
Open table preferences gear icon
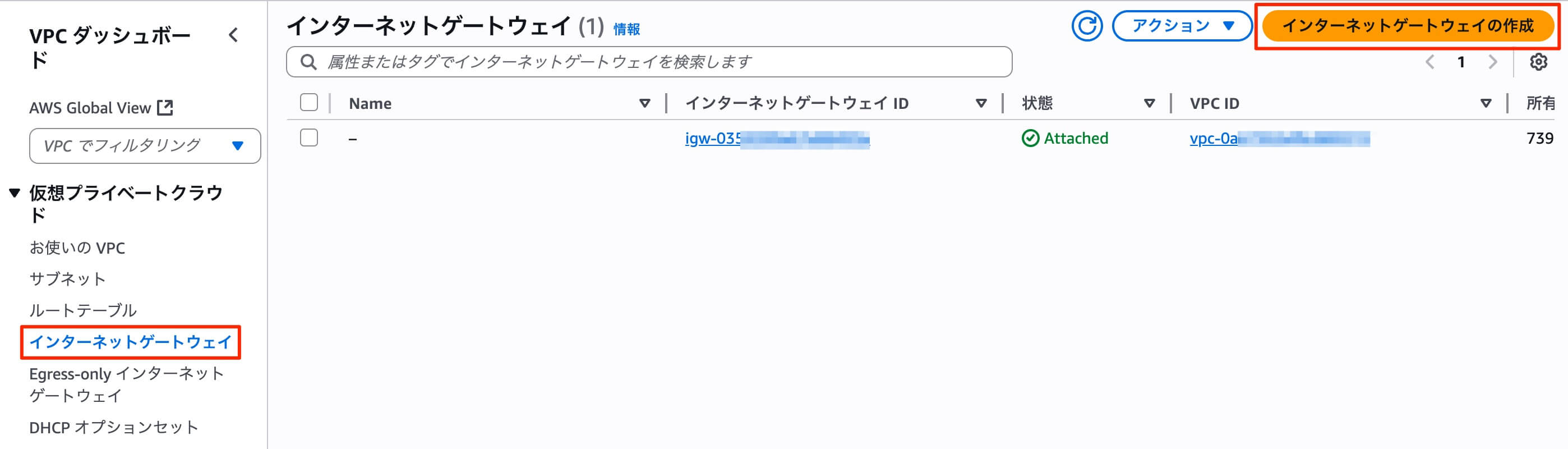click(x=1538, y=62)
